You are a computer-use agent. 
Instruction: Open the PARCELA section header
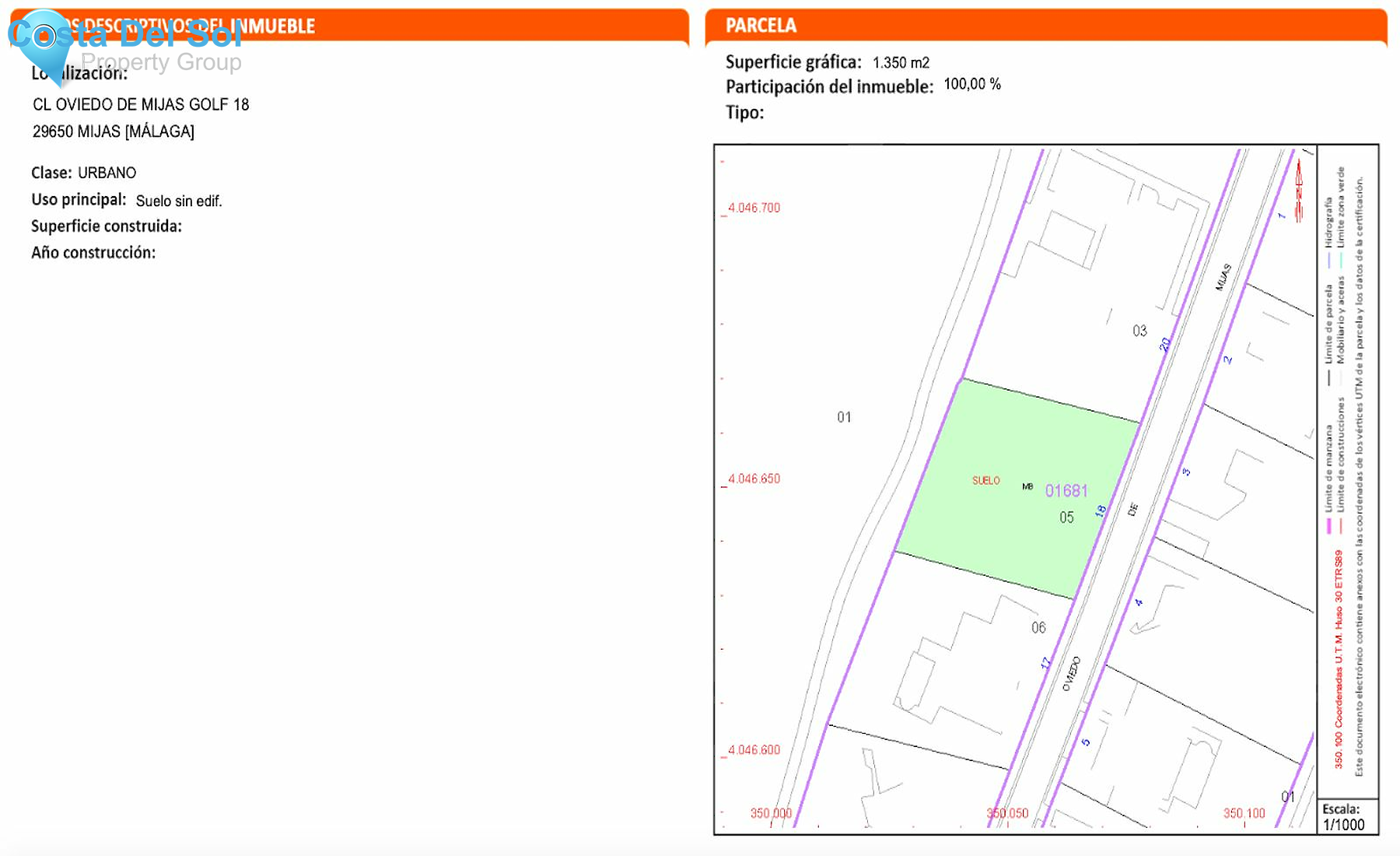click(761, 25)
